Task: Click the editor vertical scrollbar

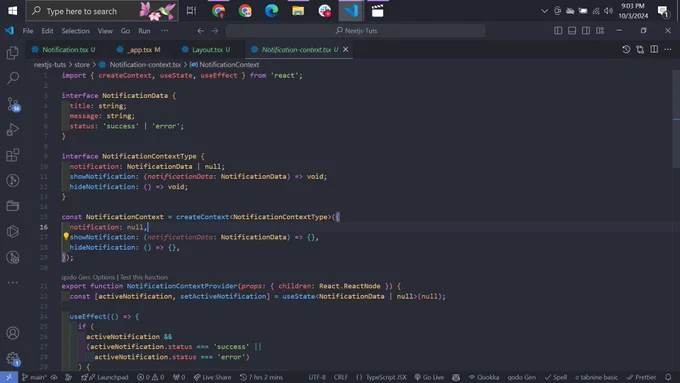Action: tap(676, 119)
